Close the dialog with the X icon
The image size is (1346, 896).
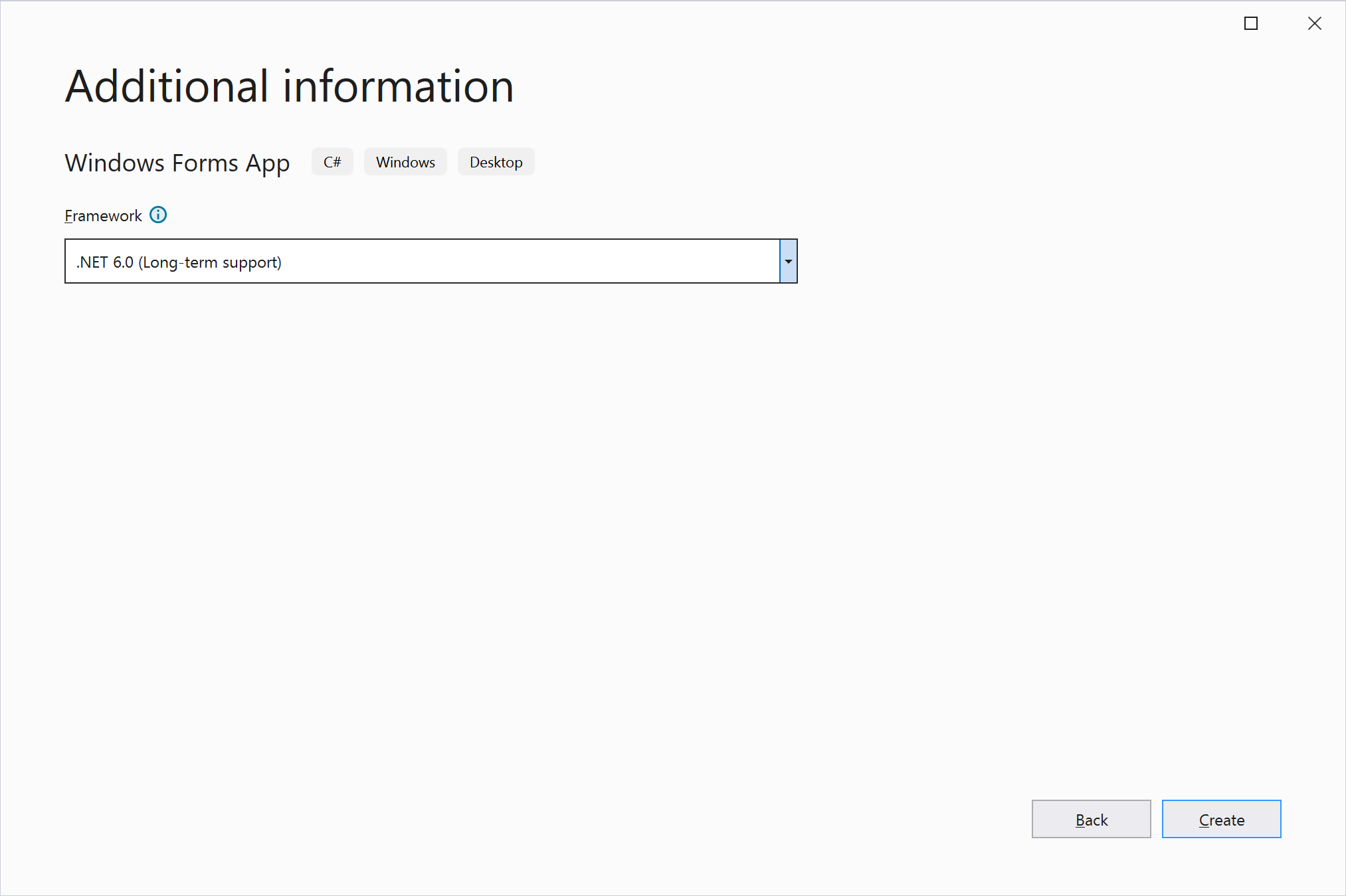[x=1314, y=24]
